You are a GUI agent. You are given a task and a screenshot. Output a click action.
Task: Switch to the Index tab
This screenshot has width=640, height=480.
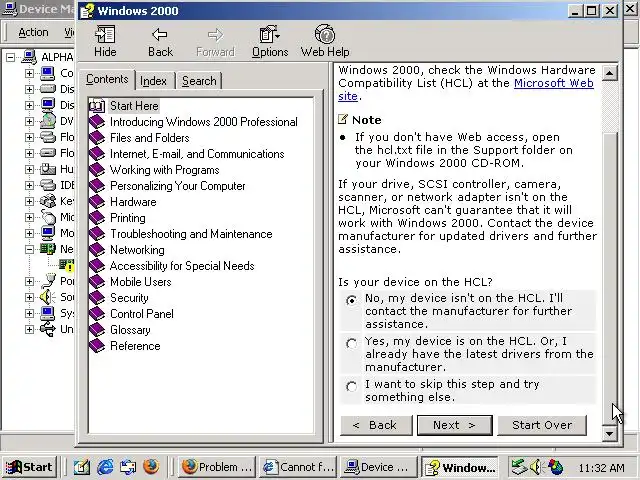[x=153, y=81]
